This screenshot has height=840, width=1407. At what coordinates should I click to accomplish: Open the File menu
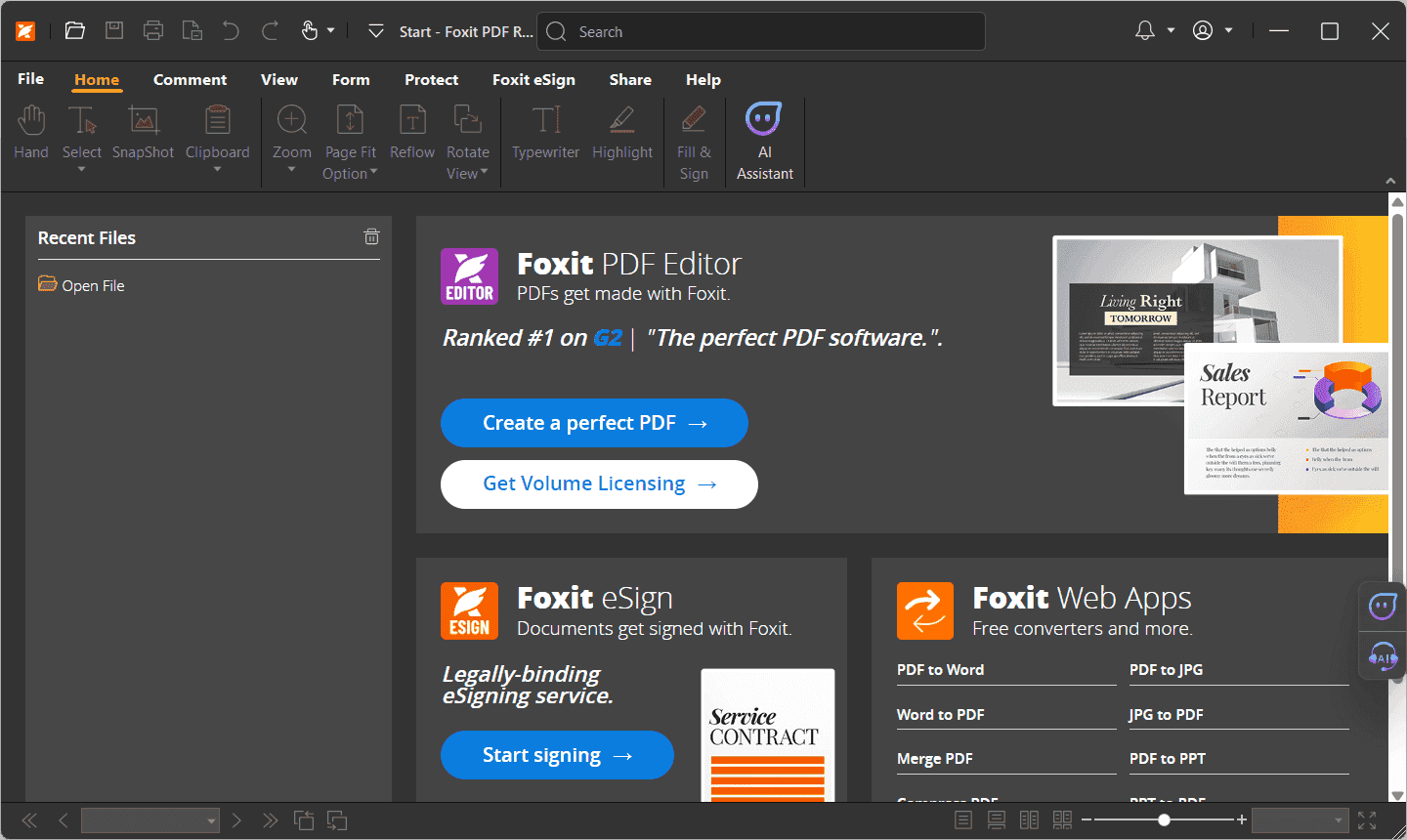pos(31,79)
